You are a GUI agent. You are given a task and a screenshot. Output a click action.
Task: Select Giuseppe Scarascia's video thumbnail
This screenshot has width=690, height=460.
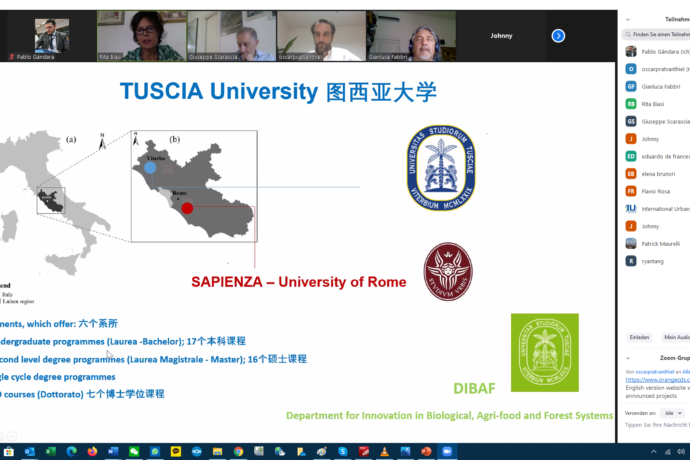click(231, 36)
